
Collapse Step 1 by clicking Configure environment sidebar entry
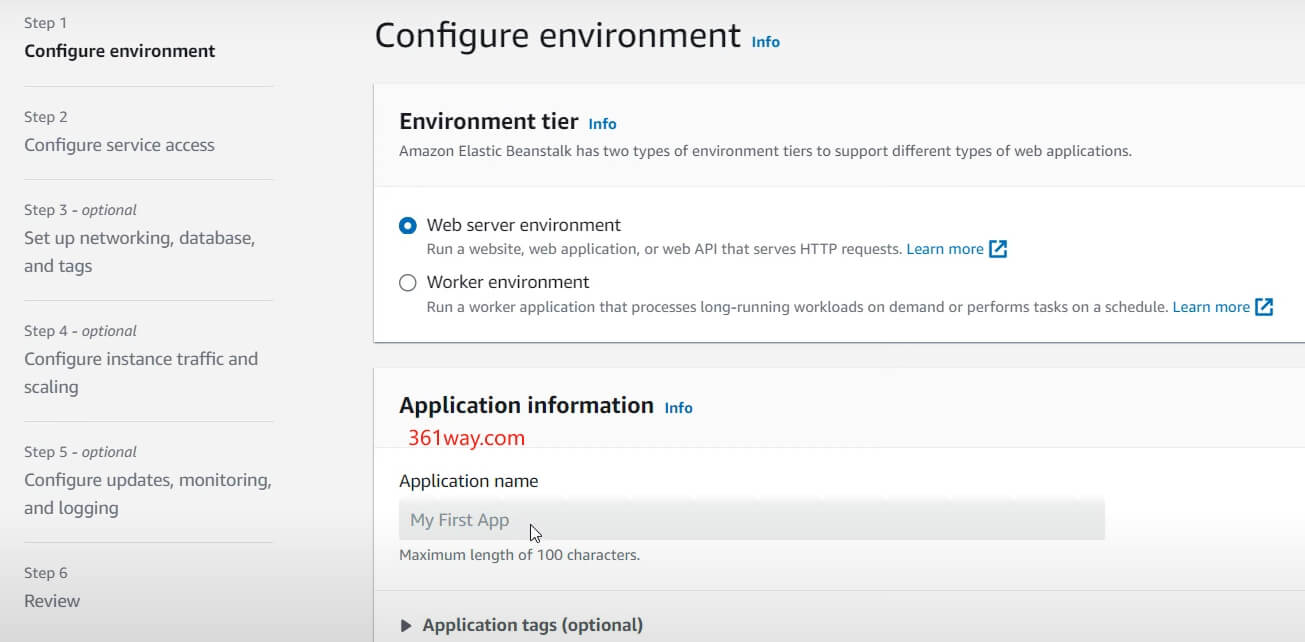click(x=120, y=50)
